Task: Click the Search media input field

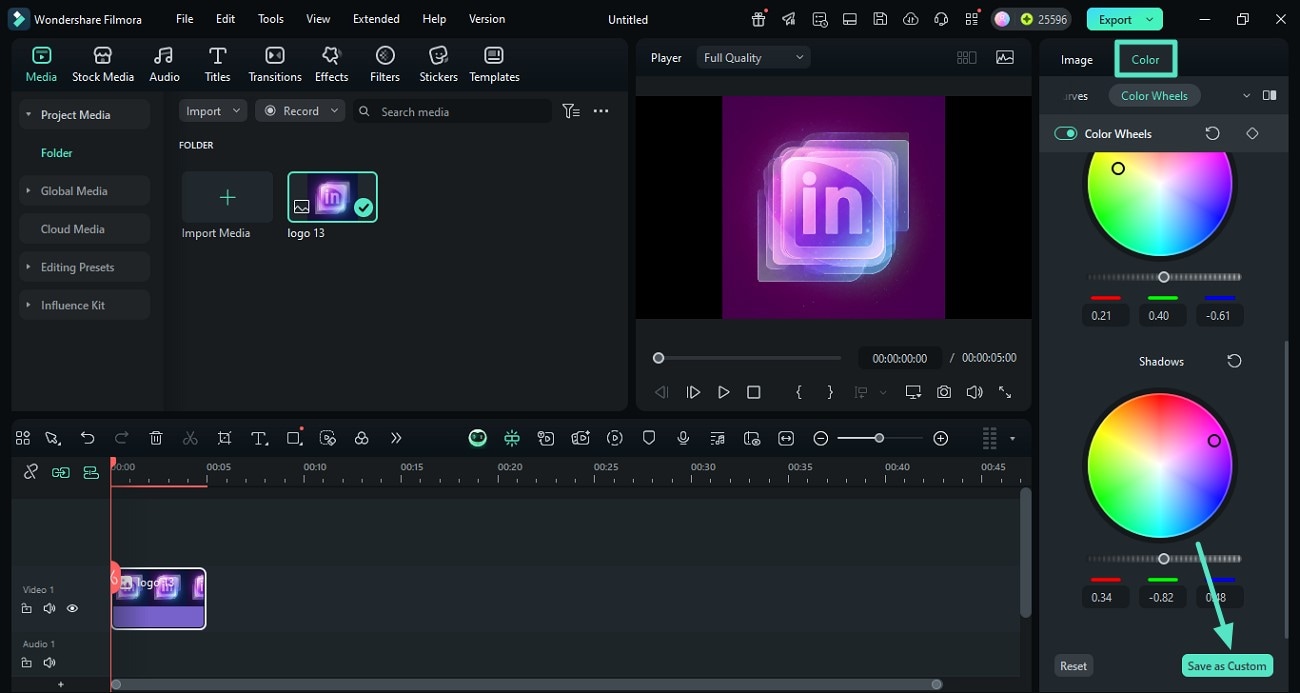Action: pos(452,111)
